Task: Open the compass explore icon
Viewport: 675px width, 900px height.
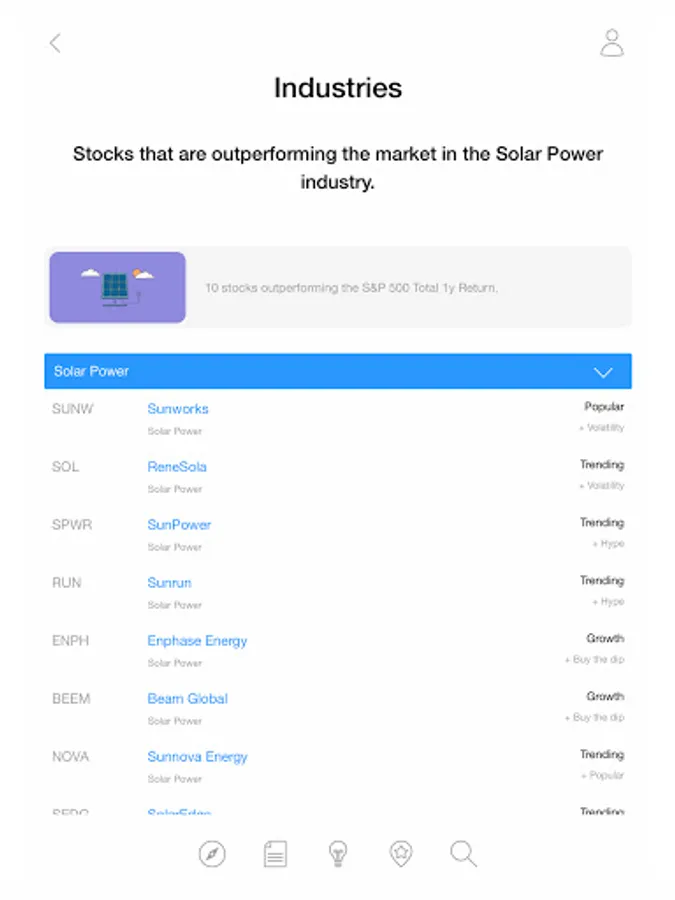Action: click(x=212, y=854)
